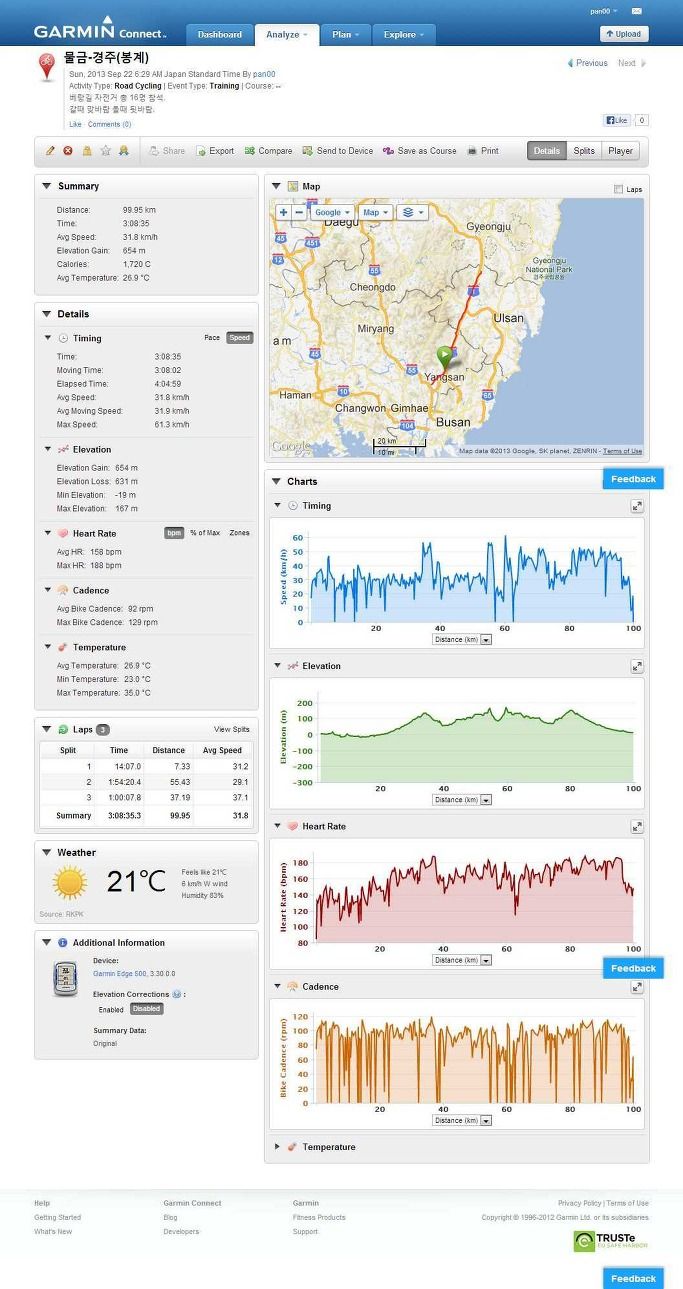
Task: Set Elevation Corrections to Enabled
Action: click(111, 1010)
